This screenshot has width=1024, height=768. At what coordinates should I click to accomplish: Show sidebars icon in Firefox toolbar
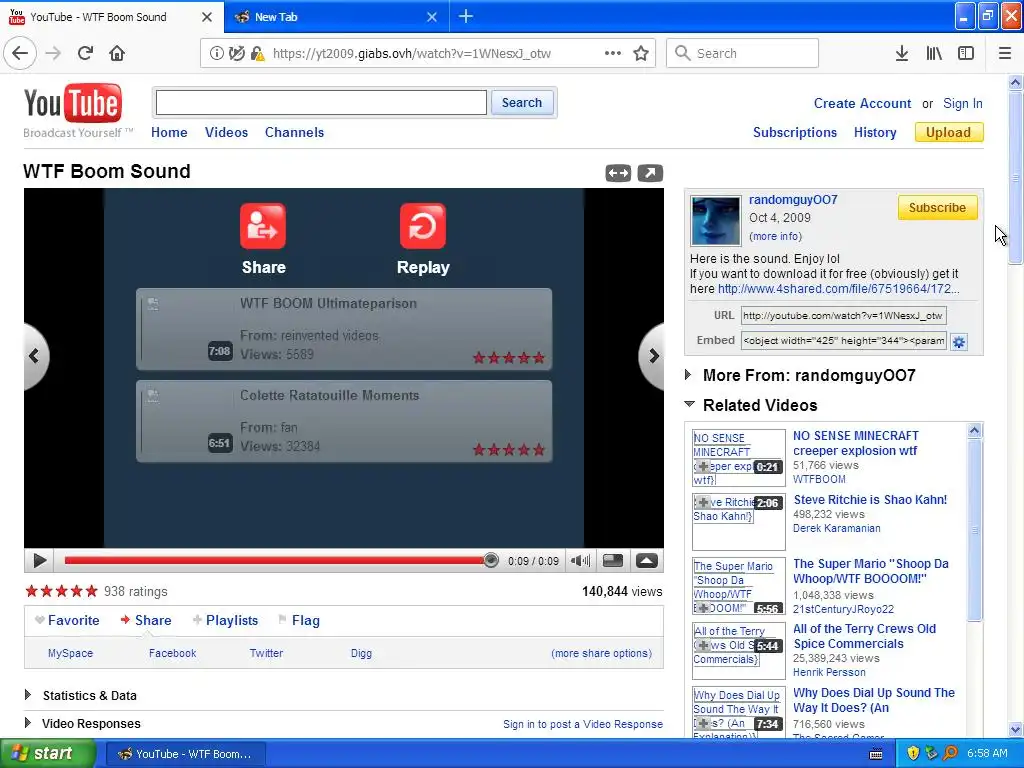pyautogui.click(x=966, y=53)
